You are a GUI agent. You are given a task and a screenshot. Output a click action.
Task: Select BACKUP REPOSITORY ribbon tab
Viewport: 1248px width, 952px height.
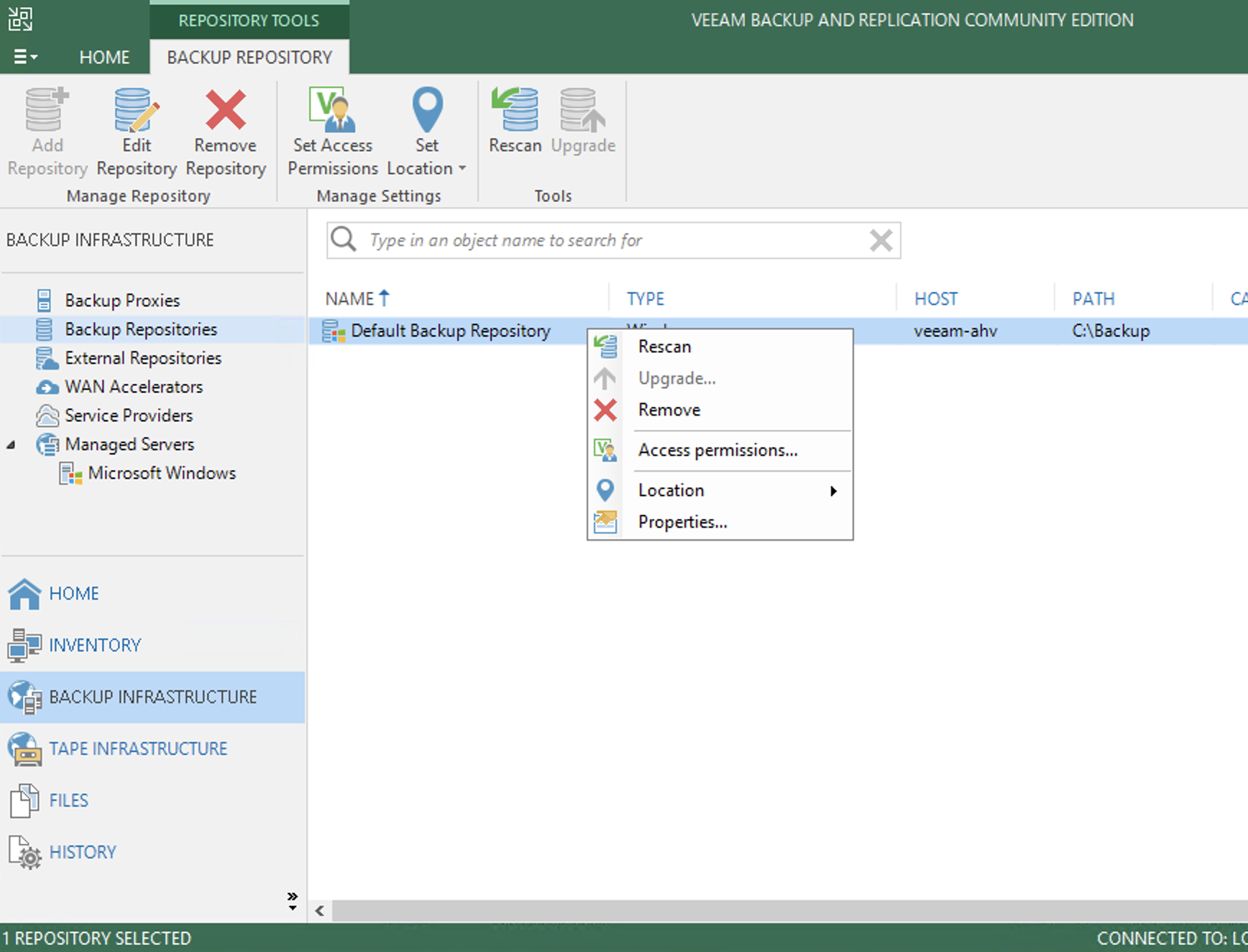249,57
